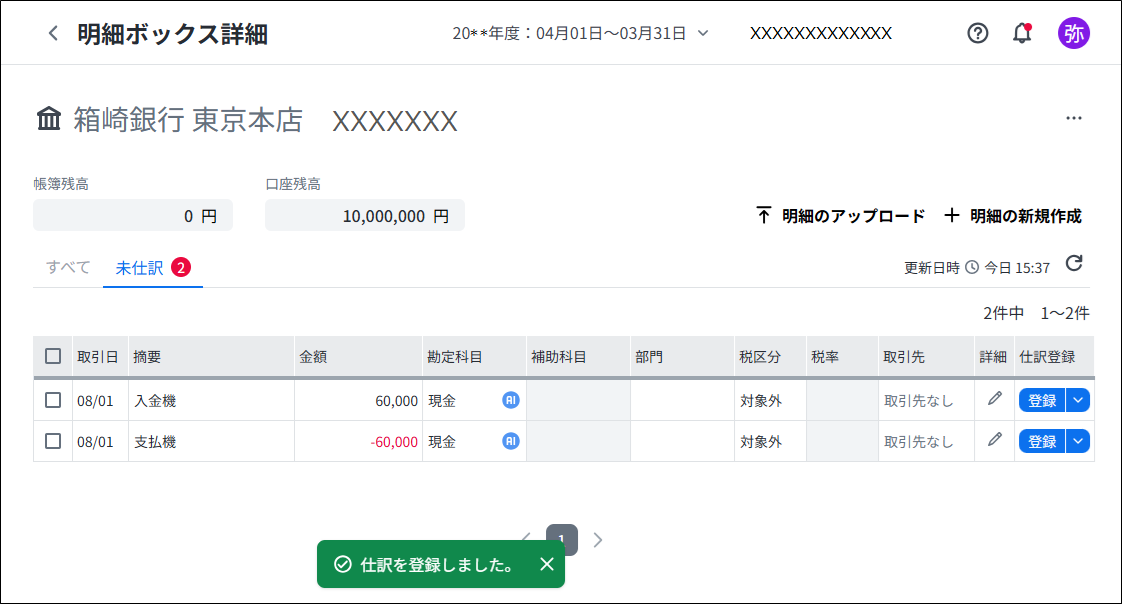1122x604 pixels.
Task: Select the 未仕訳 tab
Action: coord(152,268)
